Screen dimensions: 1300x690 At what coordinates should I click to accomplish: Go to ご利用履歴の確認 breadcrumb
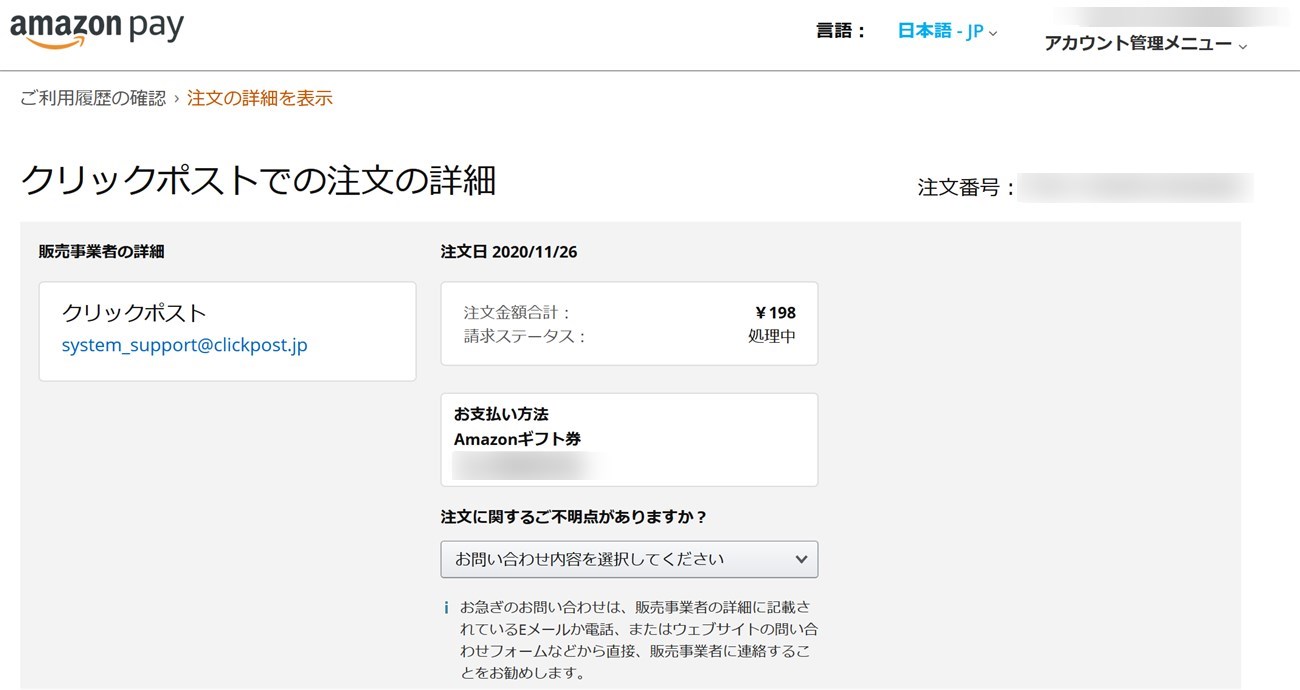(x=93, y=98)
